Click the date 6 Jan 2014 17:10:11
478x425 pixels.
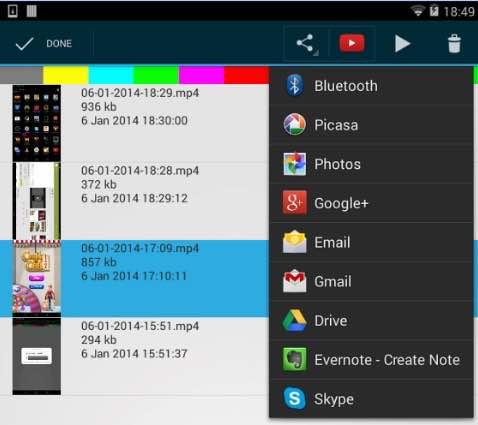coord(134,276)
